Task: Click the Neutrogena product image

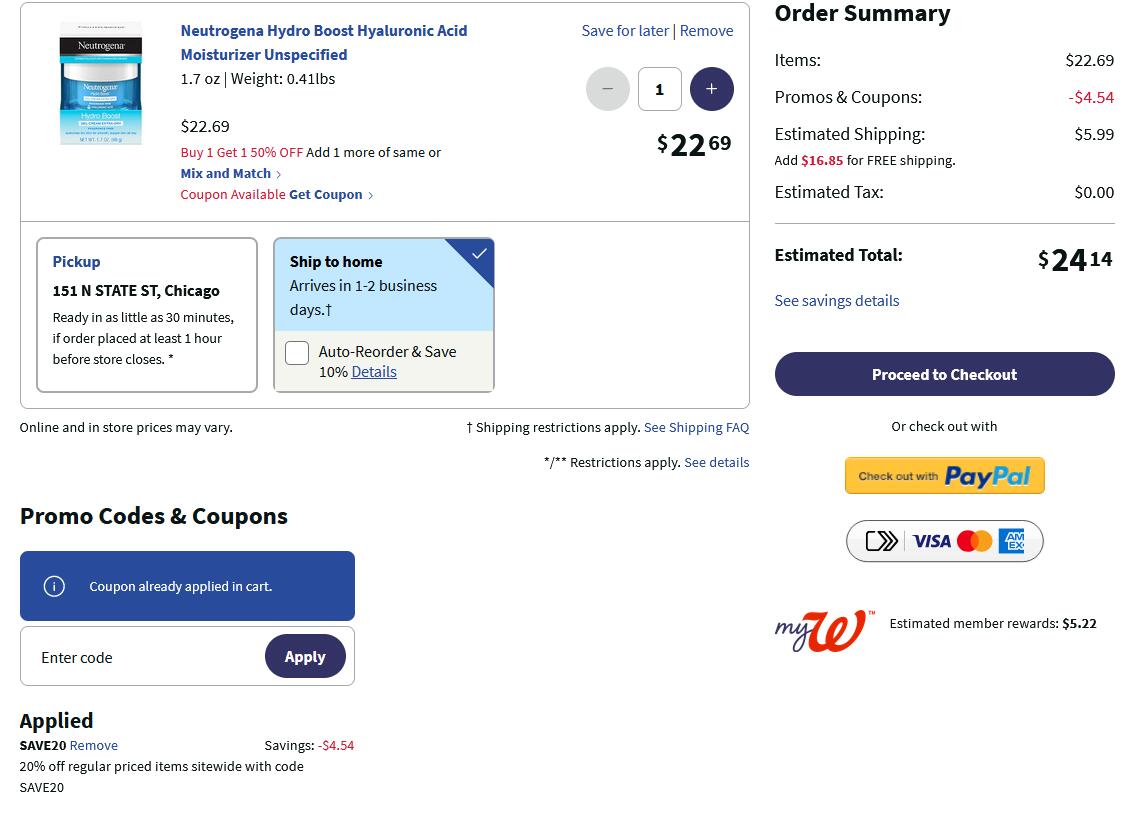Action: coord(101,83)
